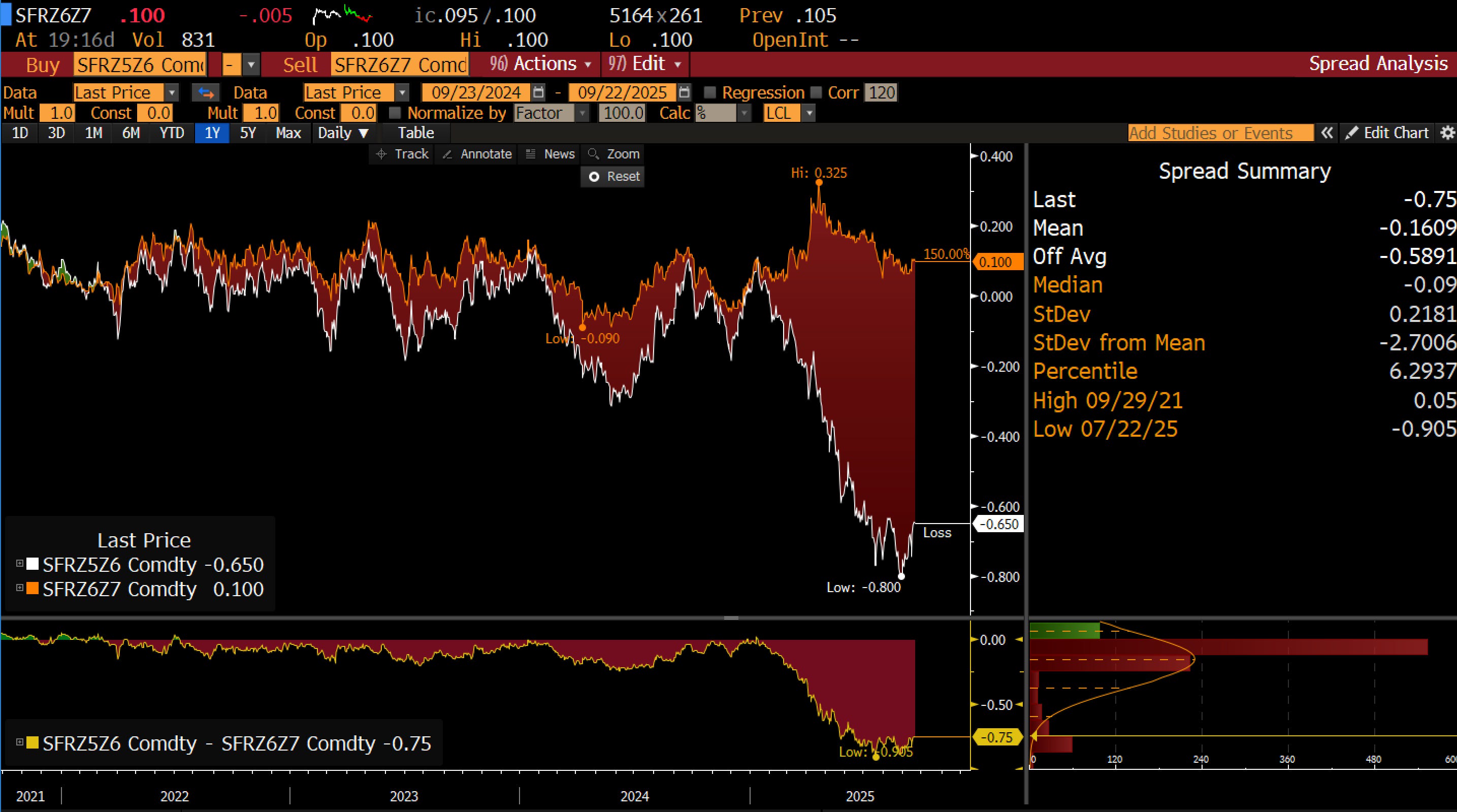Enable the Regression checkbox
The image size is (1457, 812).
710,93
